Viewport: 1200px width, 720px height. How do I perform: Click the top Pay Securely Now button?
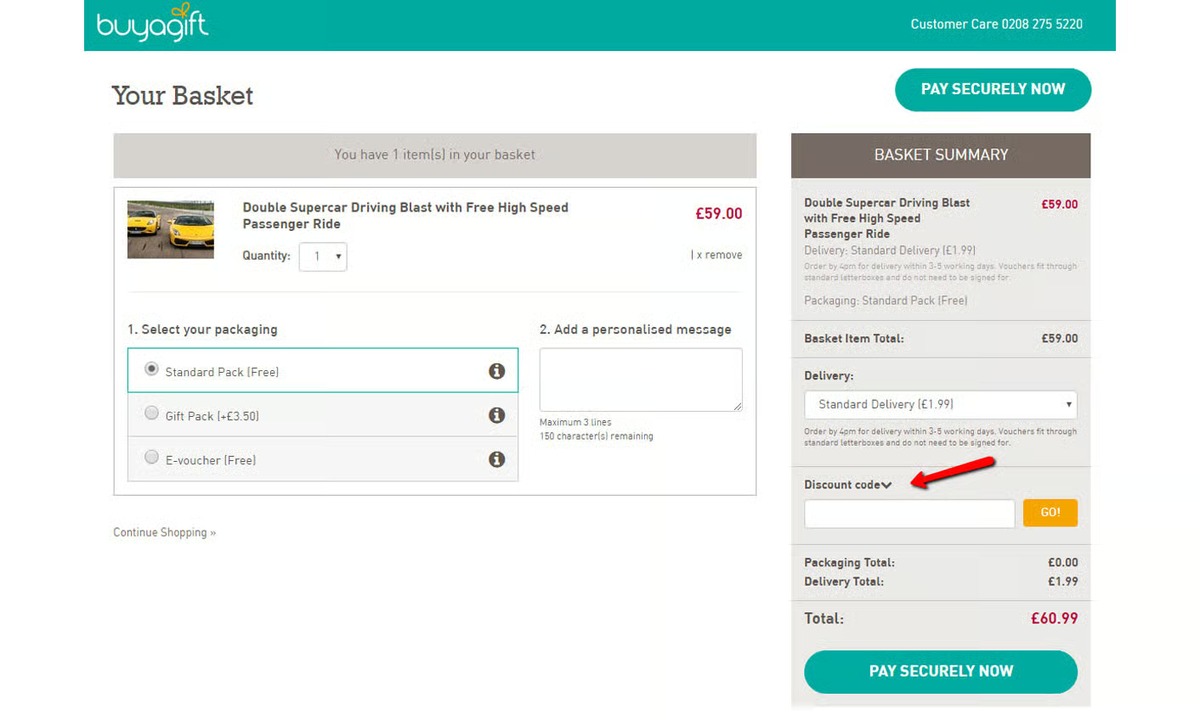click(x=992, y=89)
